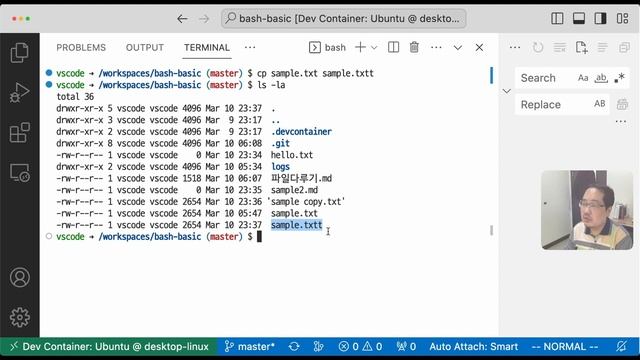This screenshot has width=640, height=360.
Task: Clear search results icon
Action: tap(560, 48)
